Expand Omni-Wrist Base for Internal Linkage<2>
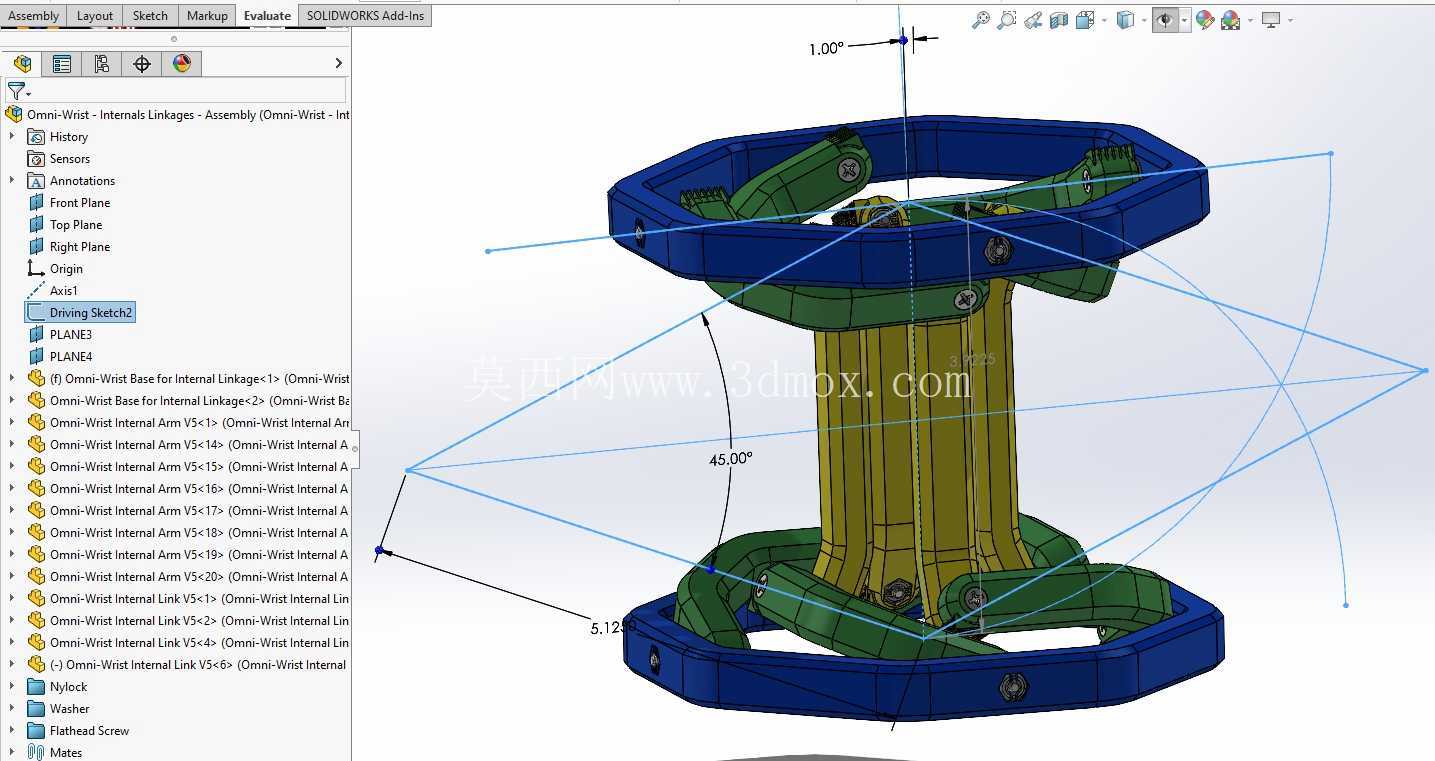 click(12, 401)
